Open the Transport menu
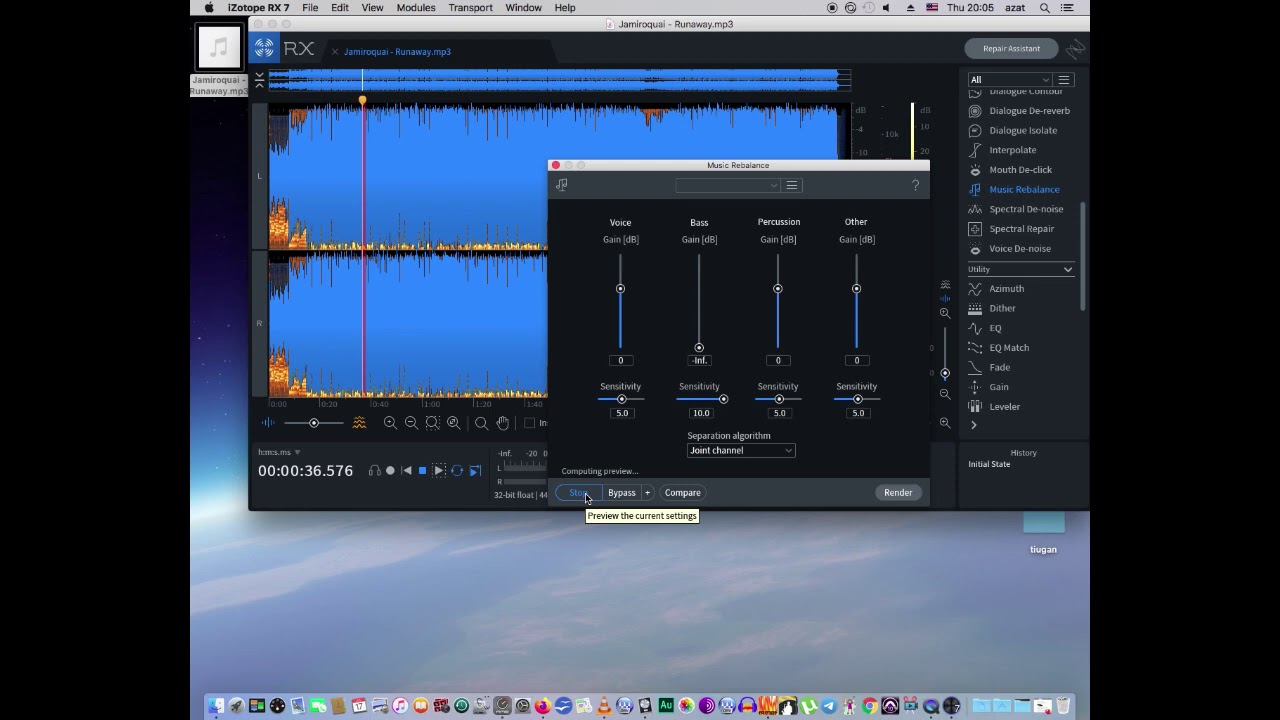This screenshot has height=720, width=1280. pyautogui.click(x=470, y=8)
